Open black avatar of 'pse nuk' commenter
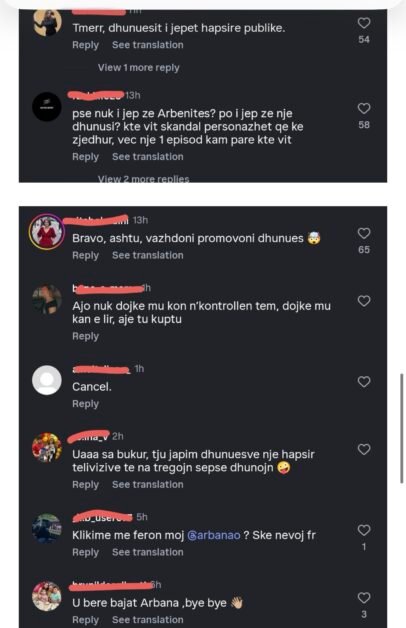The width and height of the screenshot is (406, 628). [47, 107]
